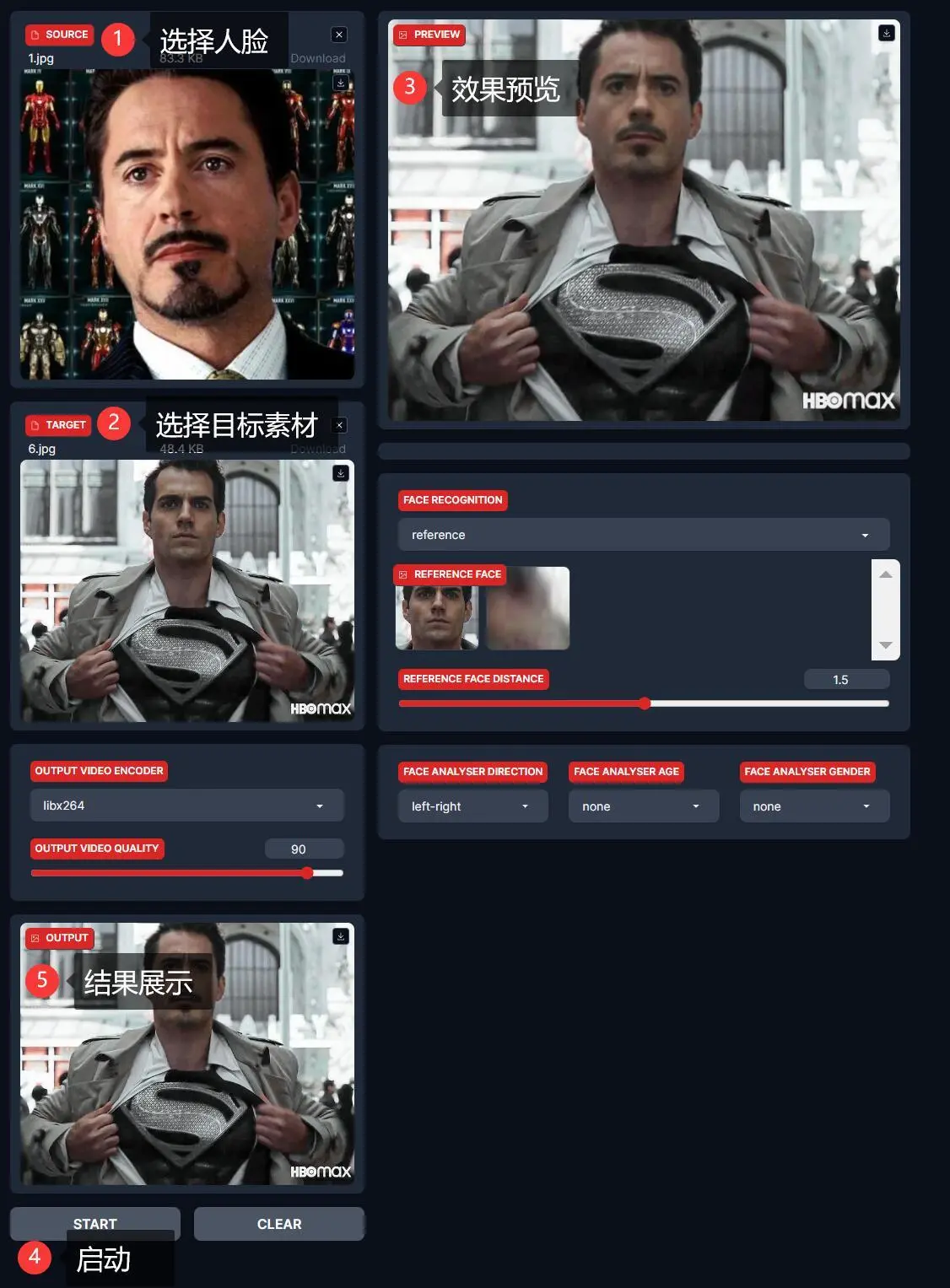This screenshot has width=950, height=1288.
Task: Click download icon on target image
Action: pyautogui.click(x=340, y=473)
